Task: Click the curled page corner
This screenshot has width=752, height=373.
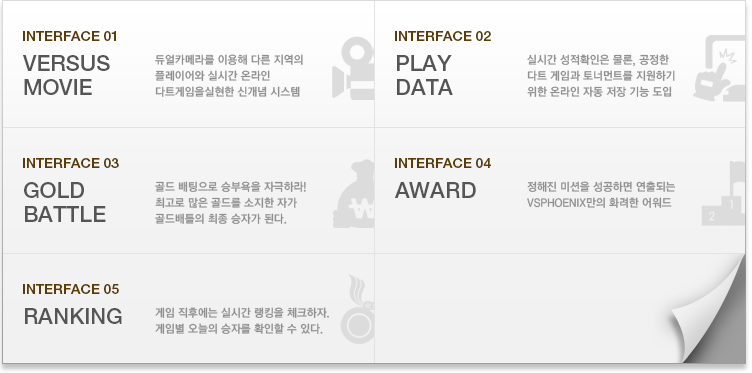Action: coord(709,315)
